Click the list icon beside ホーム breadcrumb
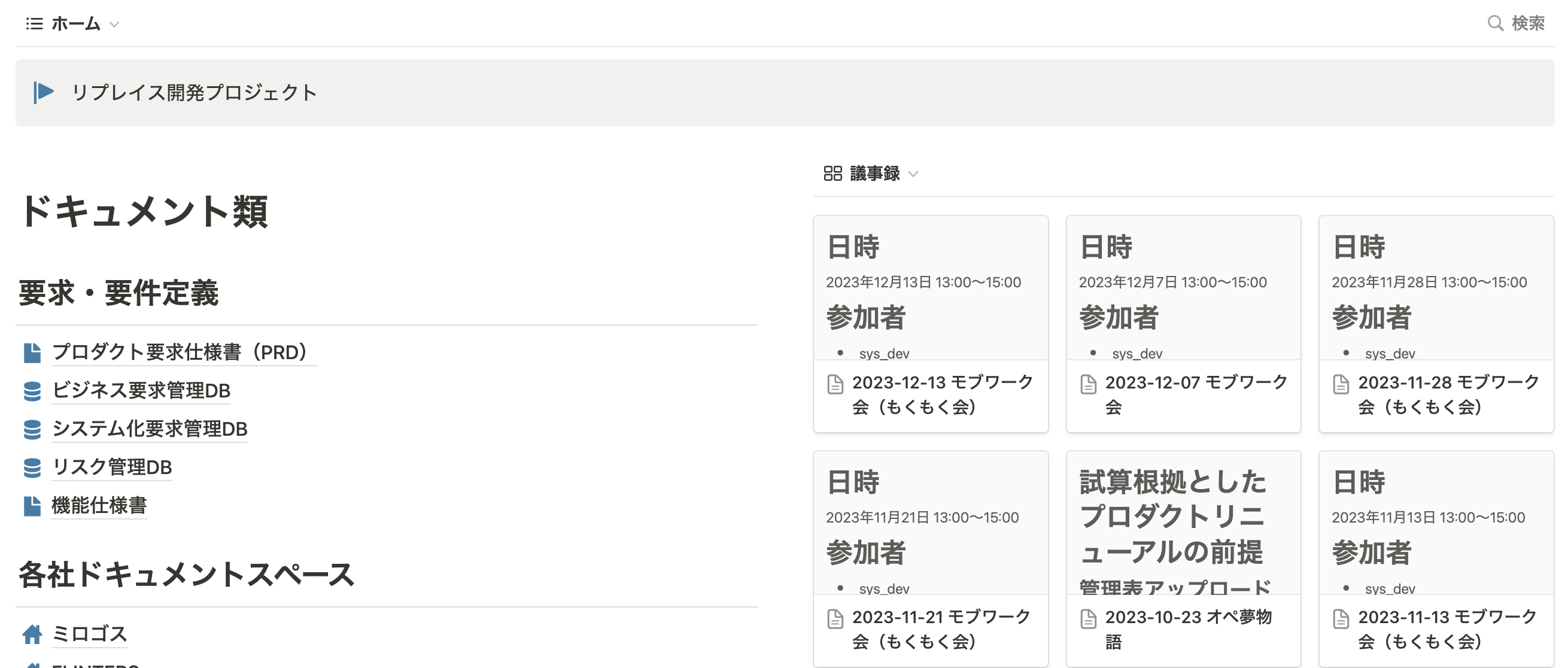Image resolution: width=1568 pixels, height=668 pixels. [x=35, y=24]
